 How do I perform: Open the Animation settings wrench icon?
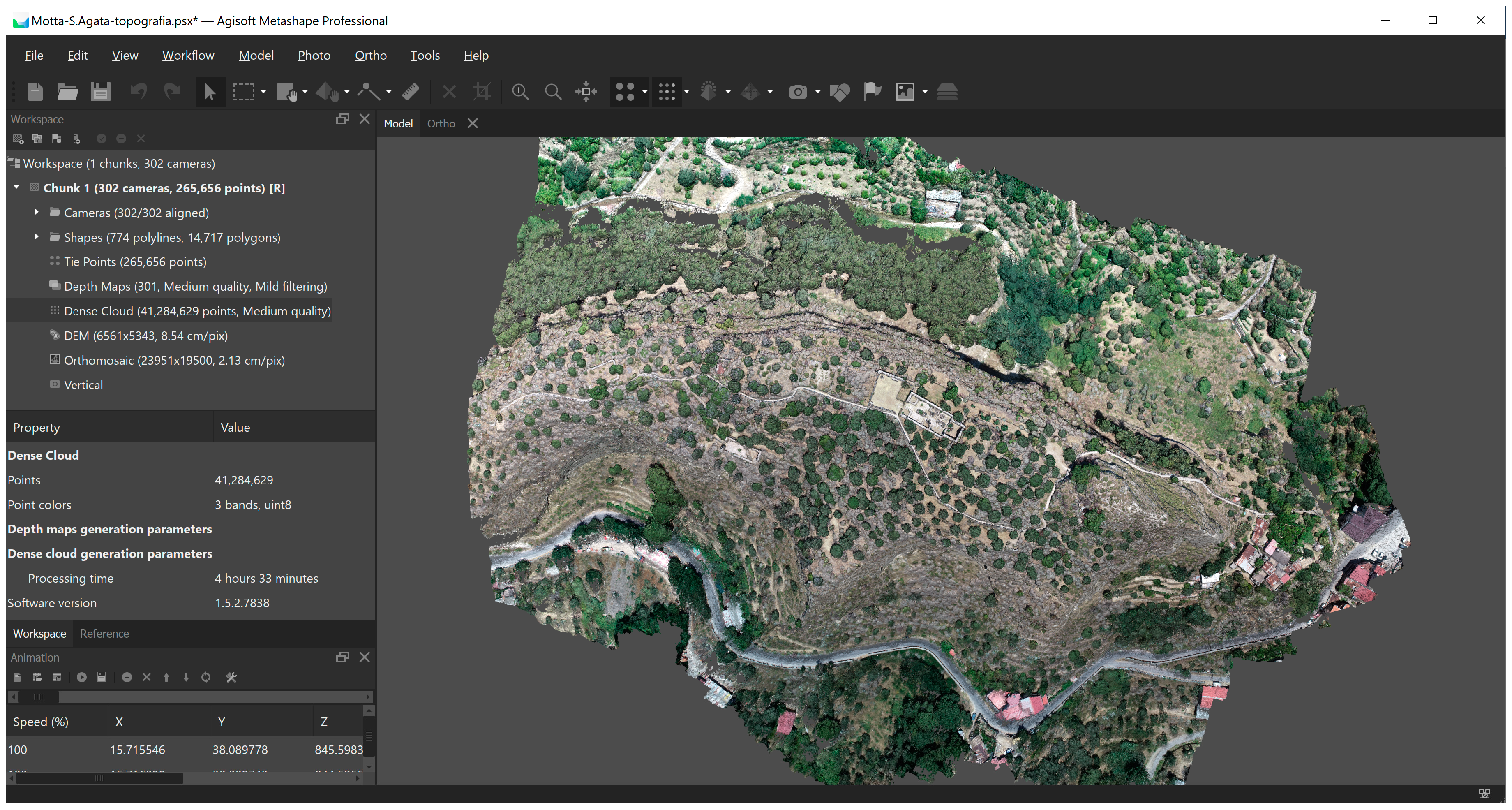231,677
